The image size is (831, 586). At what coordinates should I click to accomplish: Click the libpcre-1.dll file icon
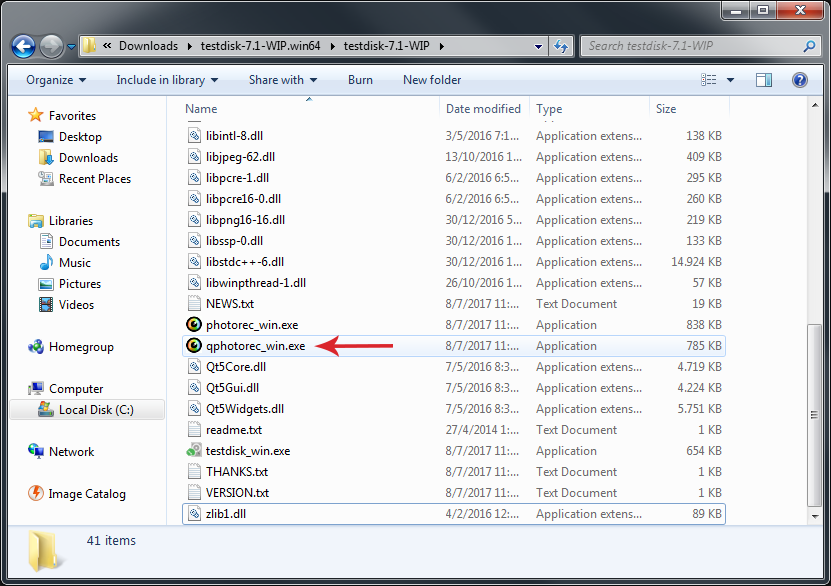point(195,177)
